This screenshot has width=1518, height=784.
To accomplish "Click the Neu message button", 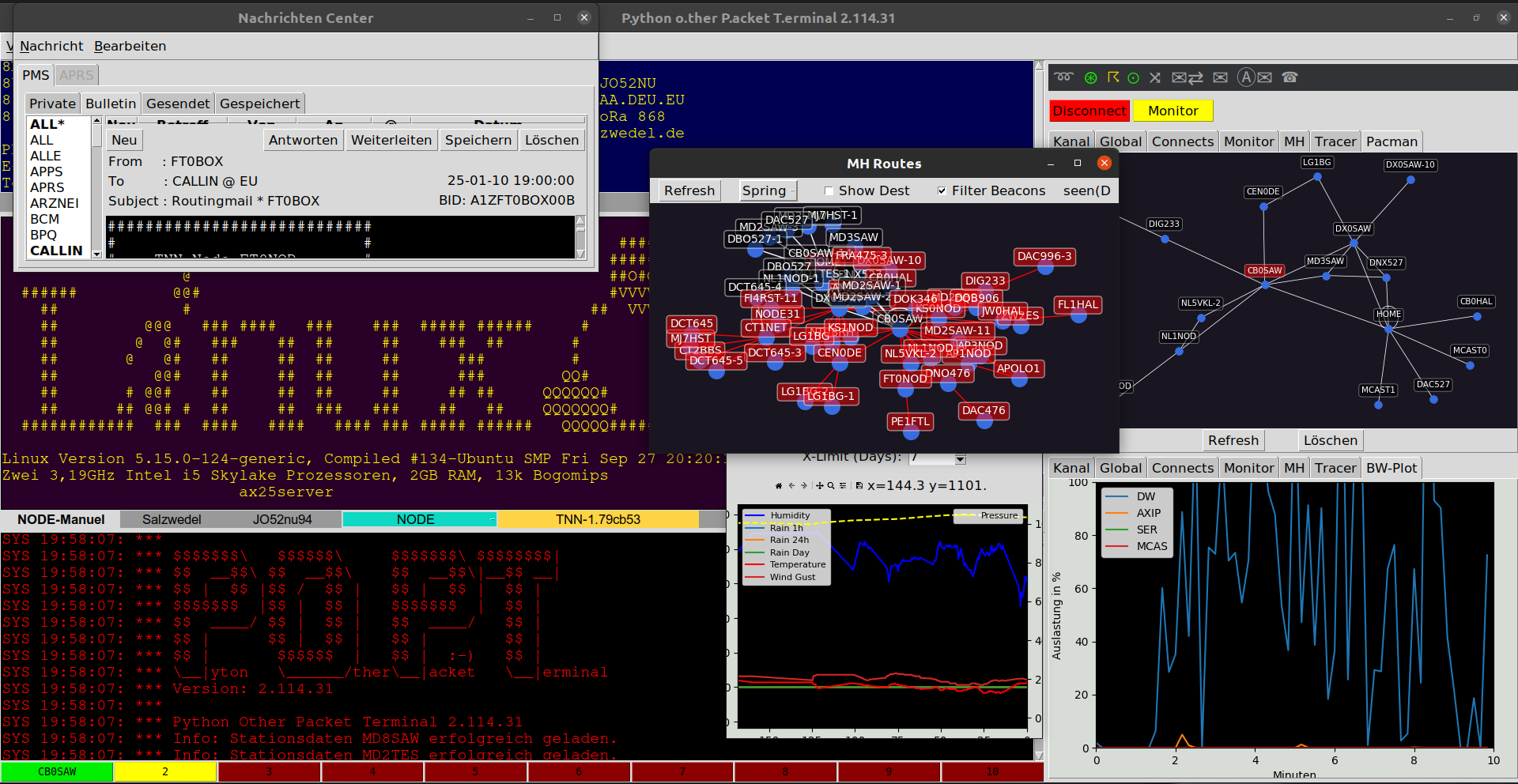I will (124, 140).
